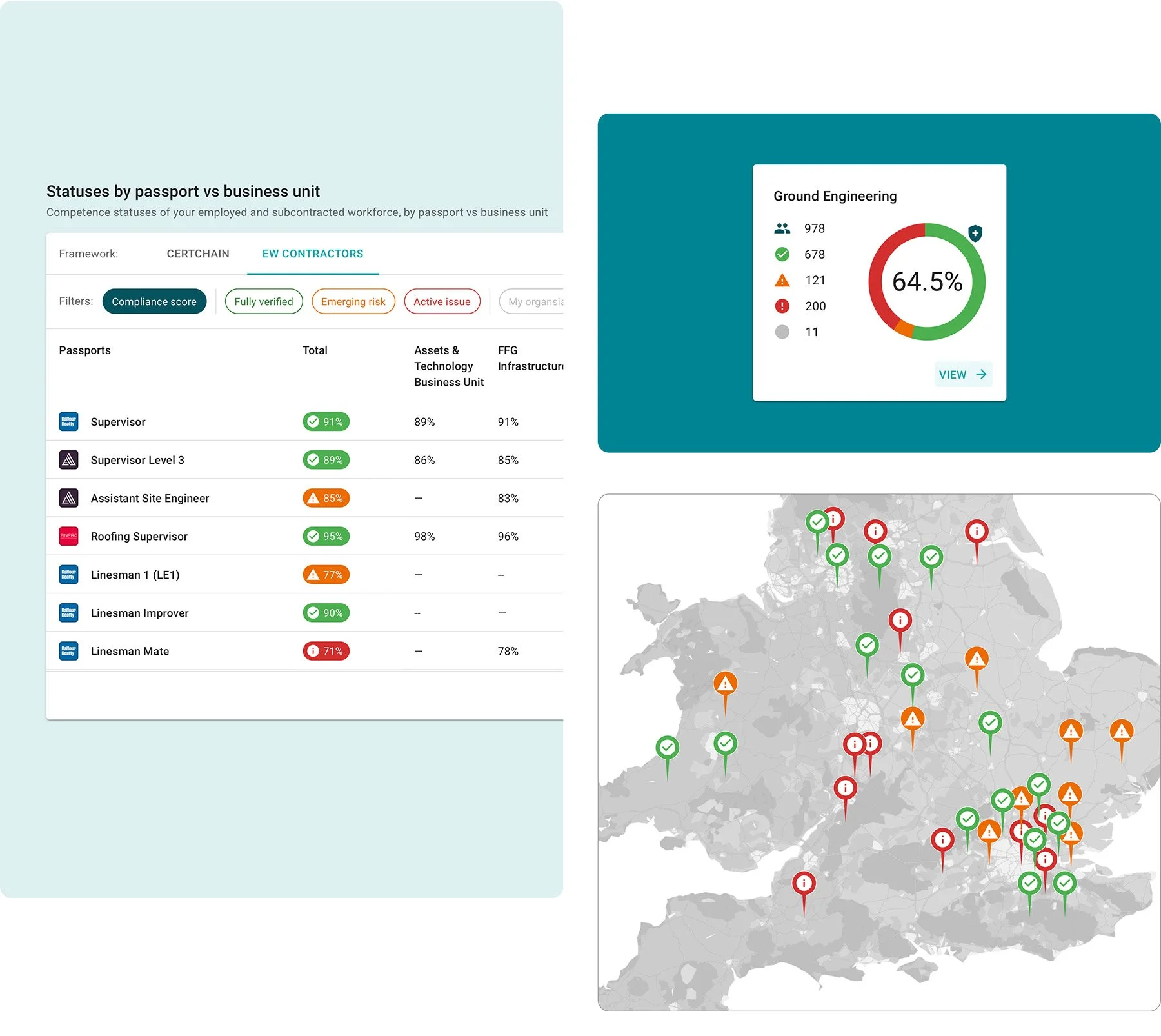Click the warning triangle icon beside 121
Viewport: 1161px width, 1036px height.
[x=782, y=280]
